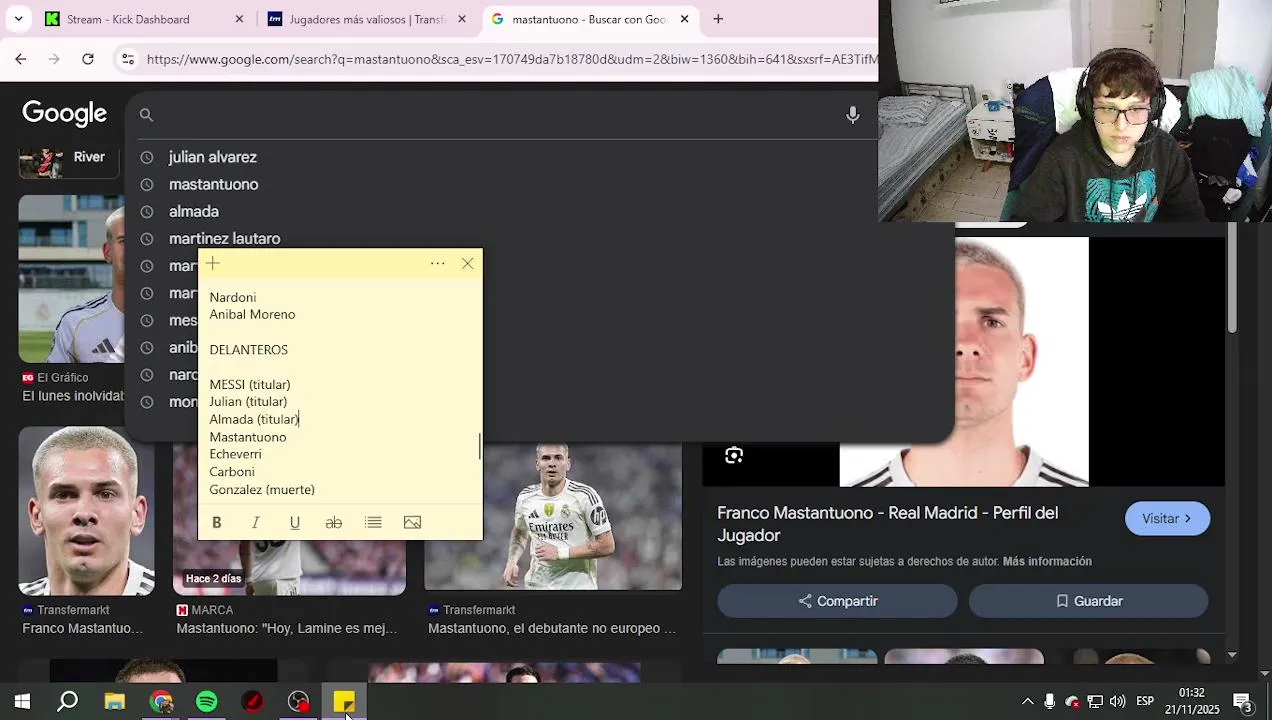Open OBS Studio from the taskbar

298,702
